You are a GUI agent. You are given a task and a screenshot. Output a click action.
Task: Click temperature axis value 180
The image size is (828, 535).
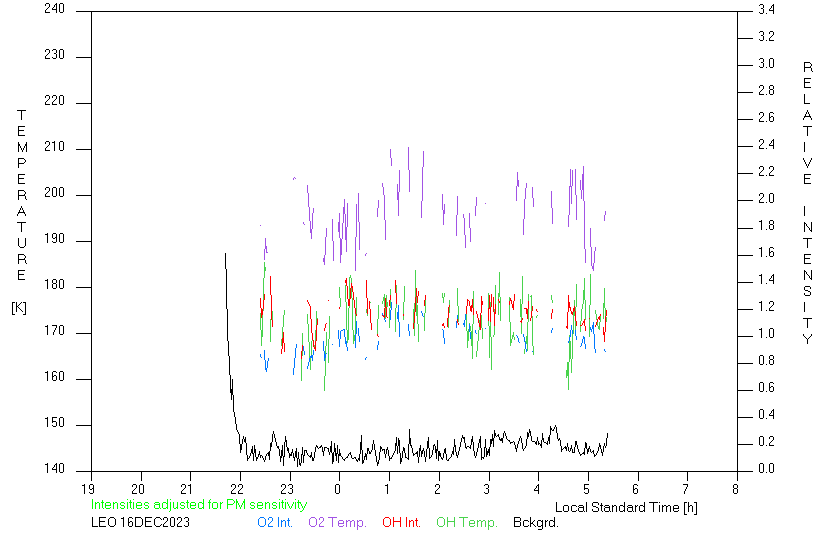point(54,285)
